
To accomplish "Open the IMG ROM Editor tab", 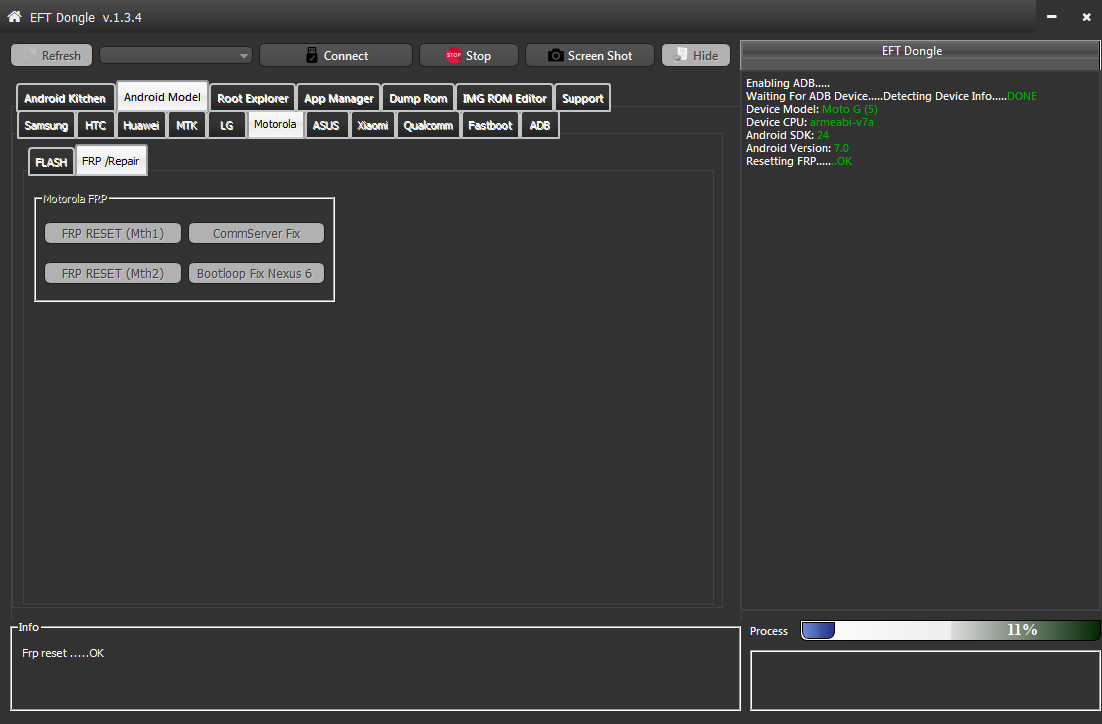I will 505,98.
